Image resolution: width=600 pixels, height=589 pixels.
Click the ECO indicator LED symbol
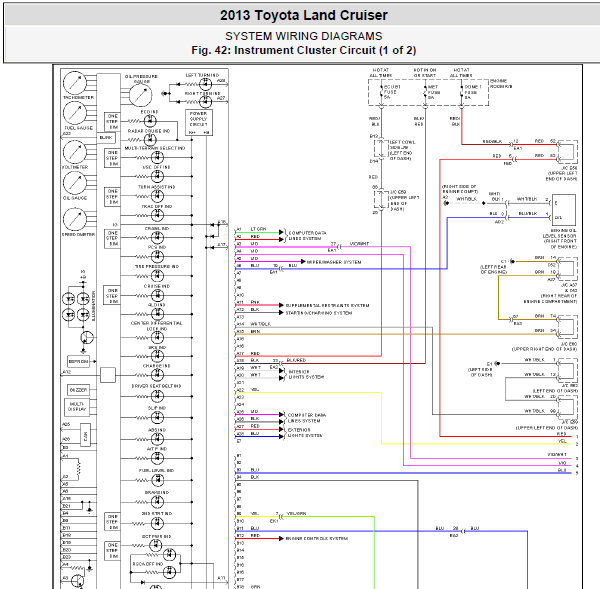[150, 121]
